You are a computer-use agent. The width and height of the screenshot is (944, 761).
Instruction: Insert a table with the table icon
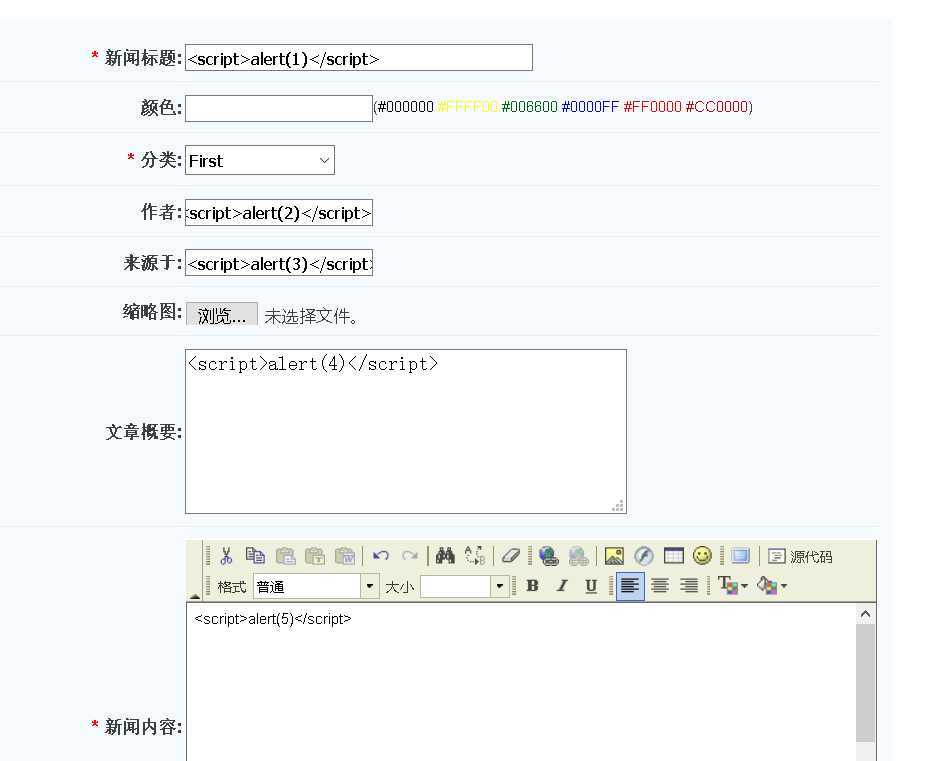coord(674,556)
